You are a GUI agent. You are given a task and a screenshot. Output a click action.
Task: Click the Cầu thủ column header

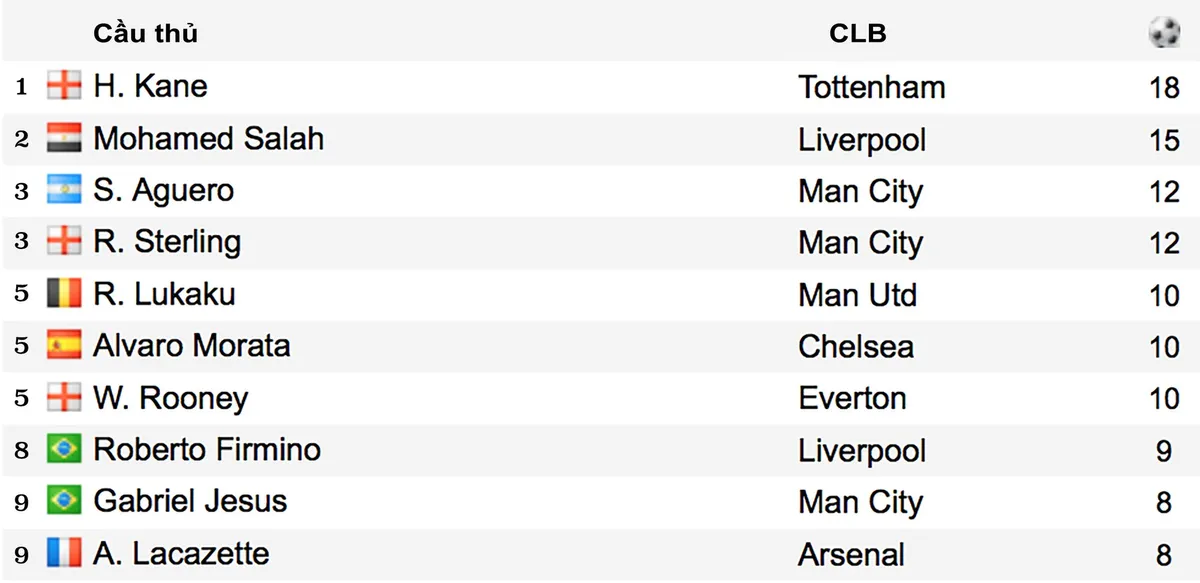pos(146,33)
